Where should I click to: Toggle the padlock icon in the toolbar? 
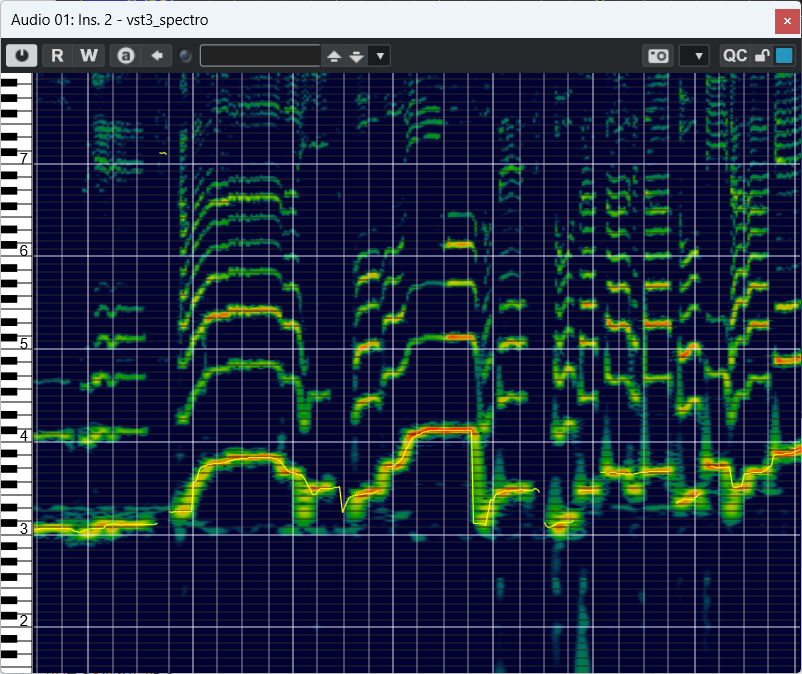762,56
